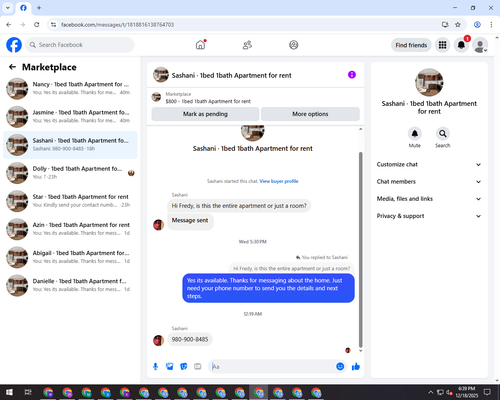Click the large listing photo in info panel

click(x=429, y=82)
